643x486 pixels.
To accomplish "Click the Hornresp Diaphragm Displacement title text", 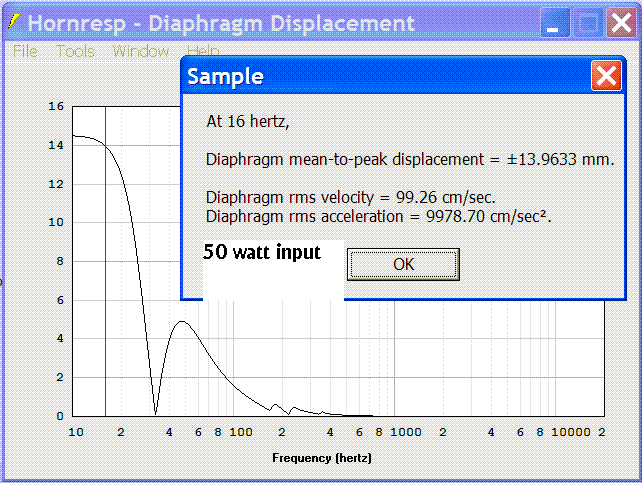I will point(221,23).
